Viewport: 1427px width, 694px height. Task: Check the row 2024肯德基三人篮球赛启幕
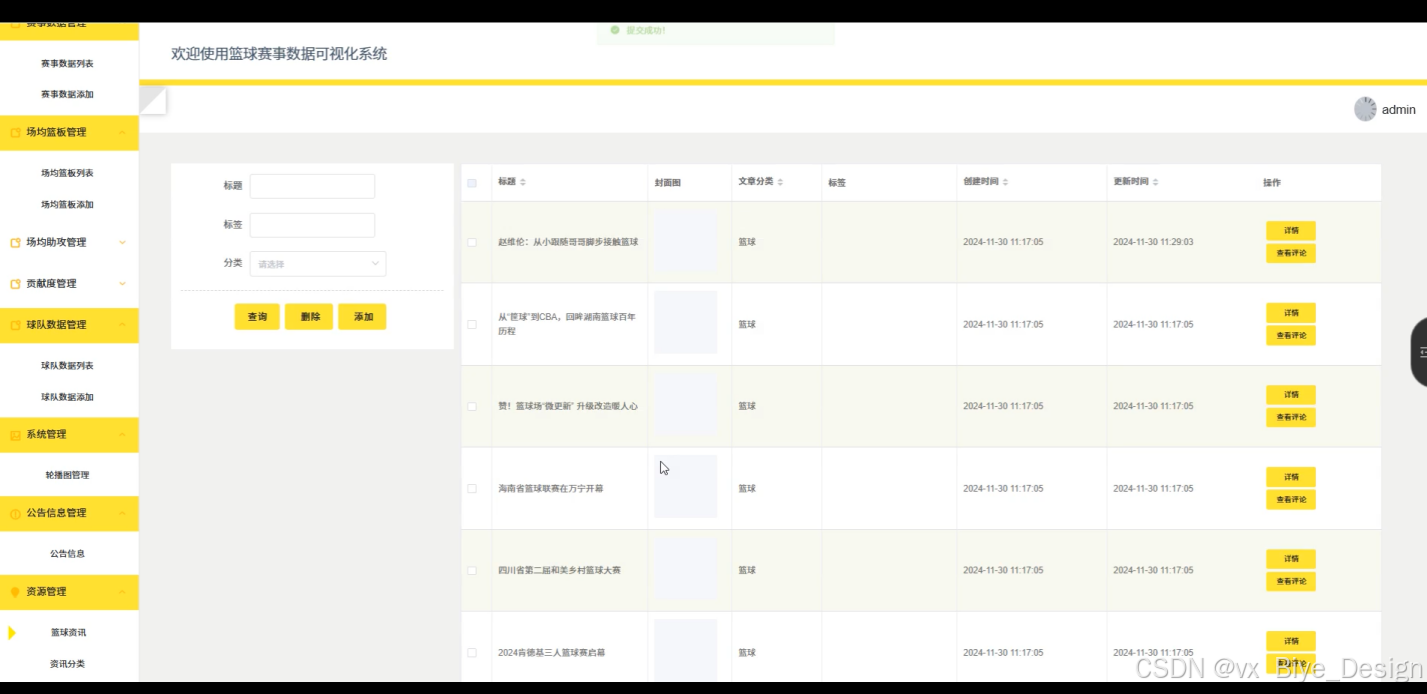[x=472, y=652]
